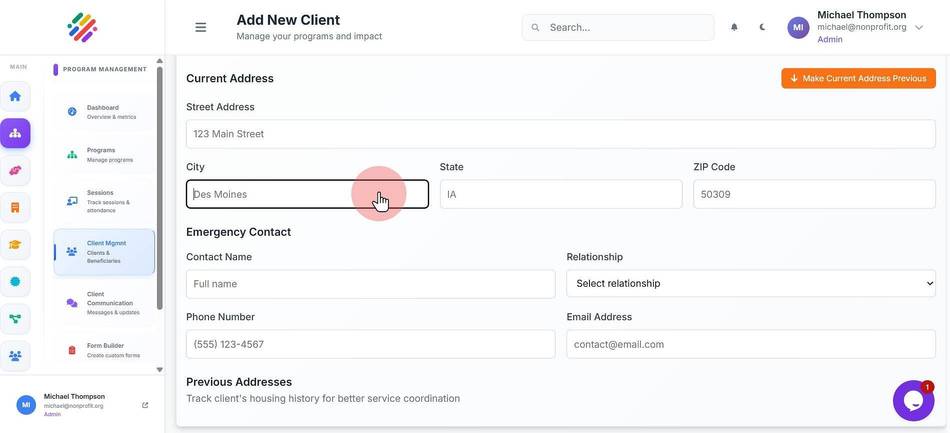Screen dimensions: 950x433
Task: Click sidebar scroll down arrow
Action: [159, 369]
